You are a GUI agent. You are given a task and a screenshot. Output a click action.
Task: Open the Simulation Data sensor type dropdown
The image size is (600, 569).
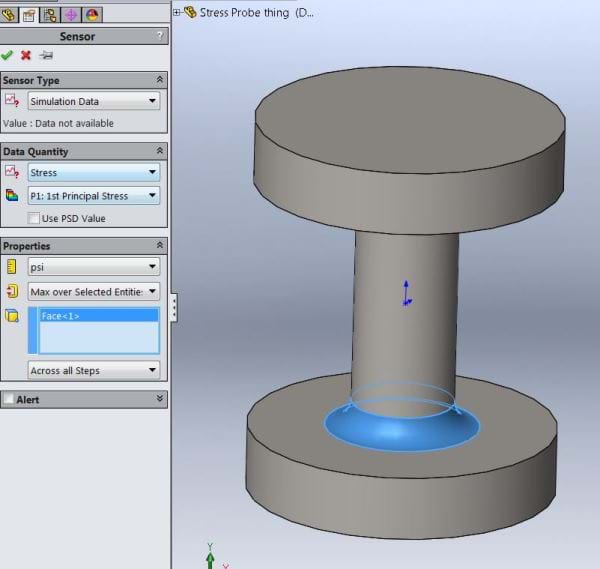[x=93, y=101]
